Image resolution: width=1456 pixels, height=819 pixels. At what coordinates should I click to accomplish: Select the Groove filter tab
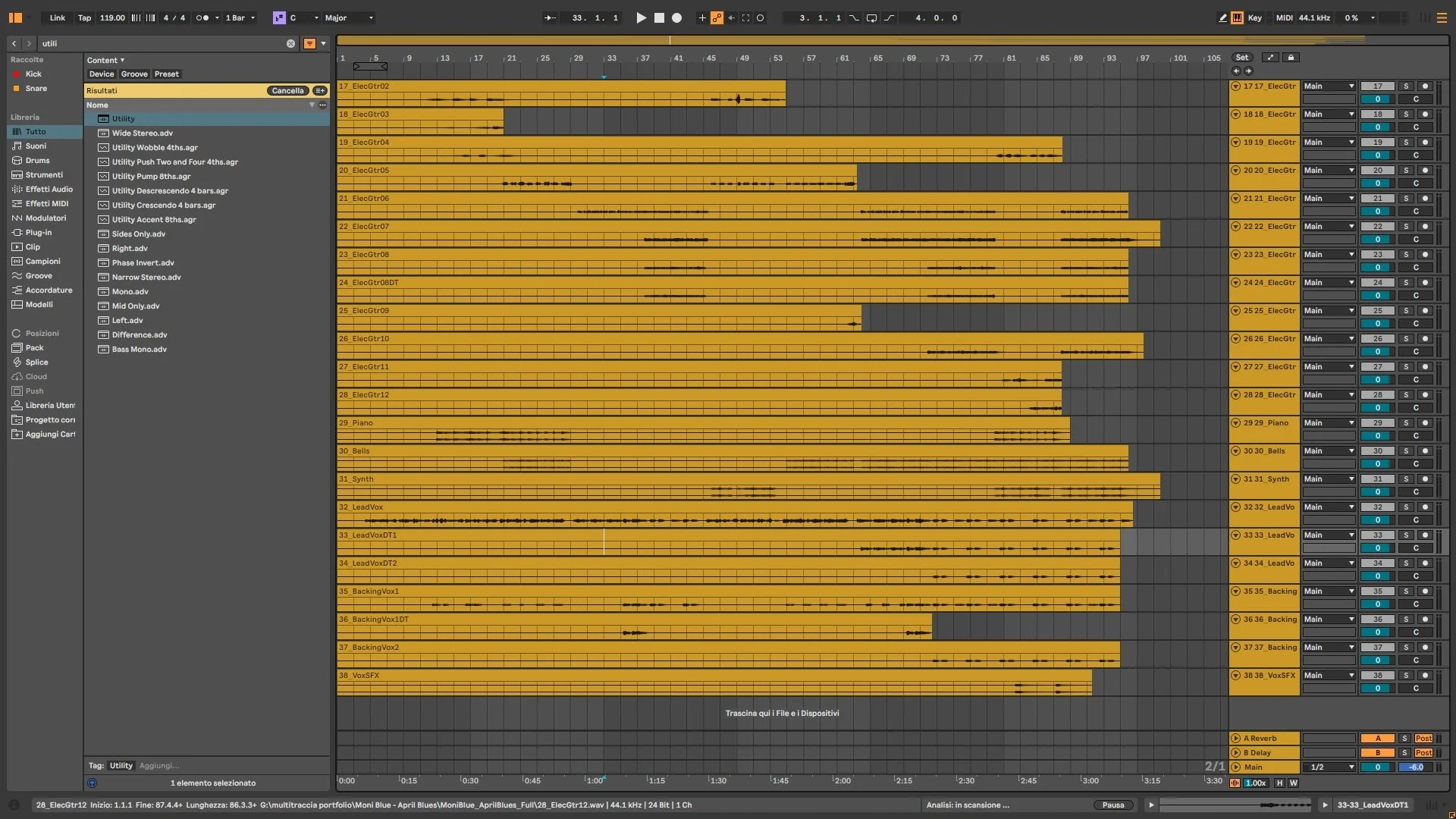(134, 74)
